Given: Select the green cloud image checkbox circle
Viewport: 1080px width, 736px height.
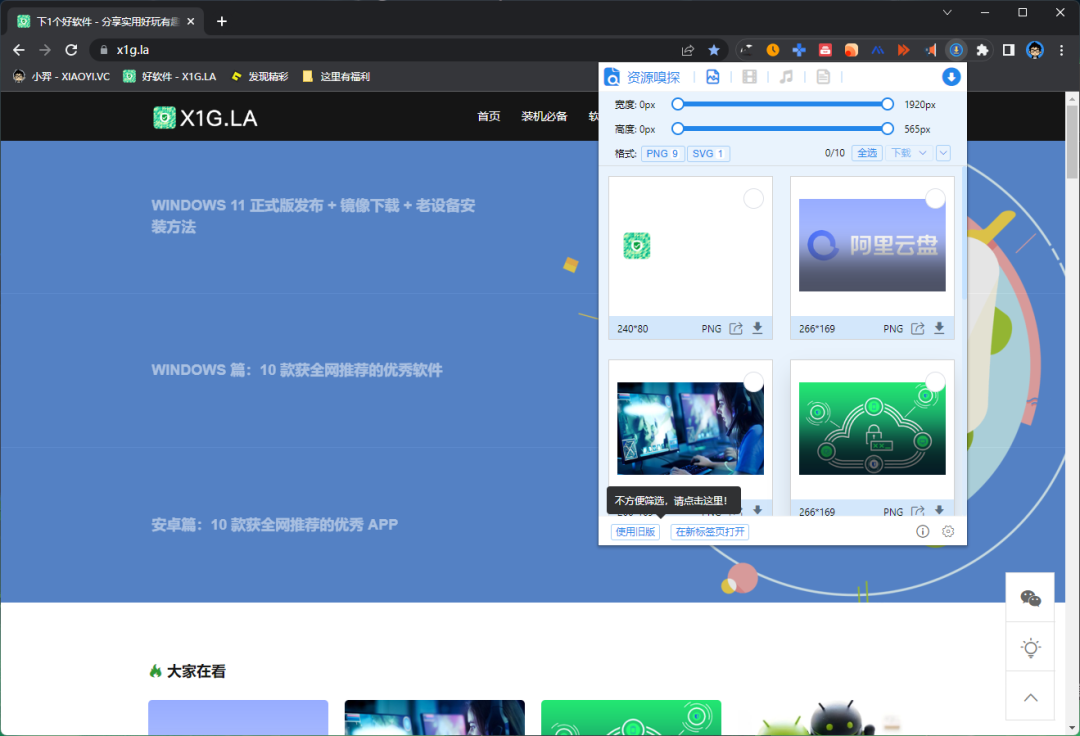Looking at the screenshot, I should pyautogui.click(x=935, y=382).
